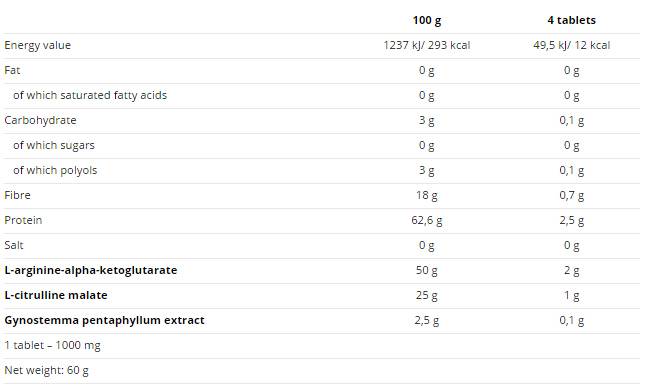Click the Protein '62,6 g' value
Viewport: 648px width, 390px height.
pyautogui.click(x=427, y=221)
